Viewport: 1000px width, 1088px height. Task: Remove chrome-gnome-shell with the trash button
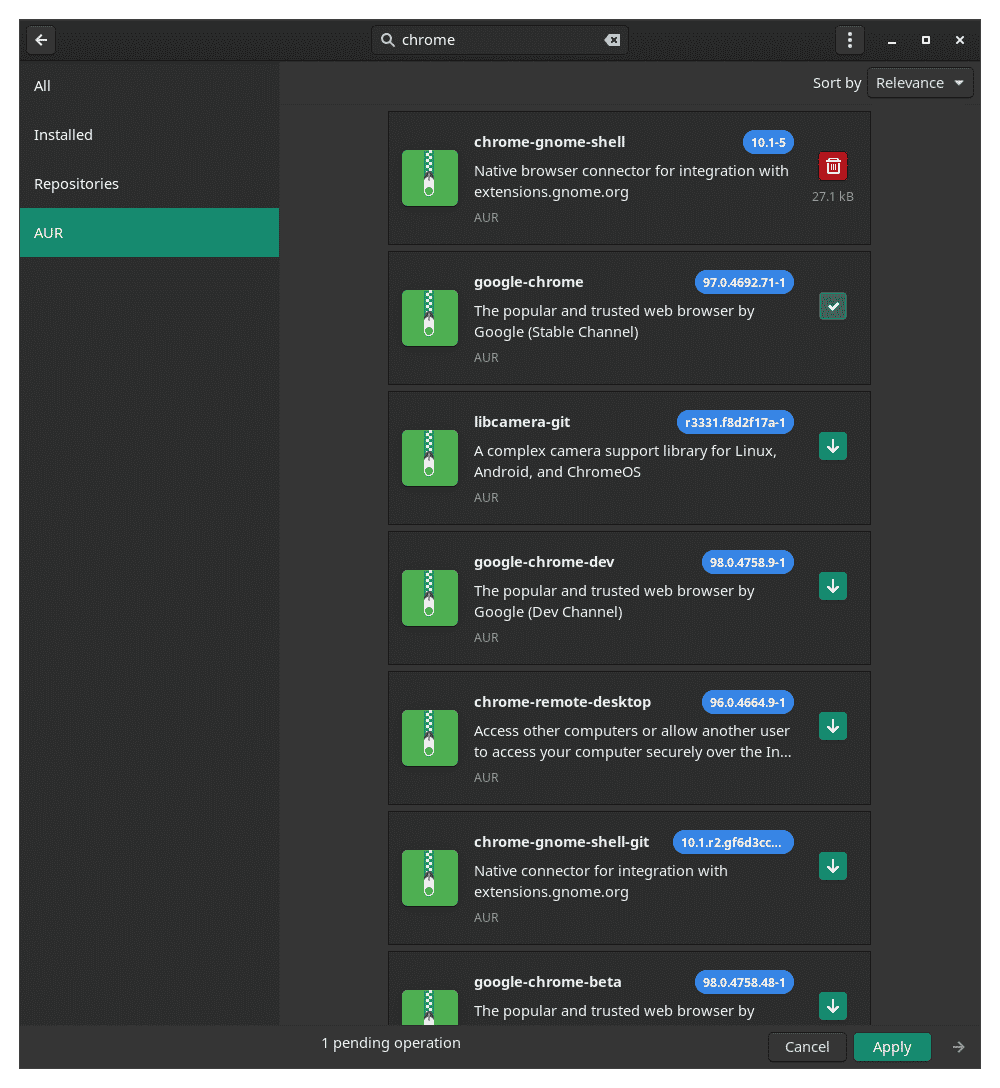tap(833, 167)
